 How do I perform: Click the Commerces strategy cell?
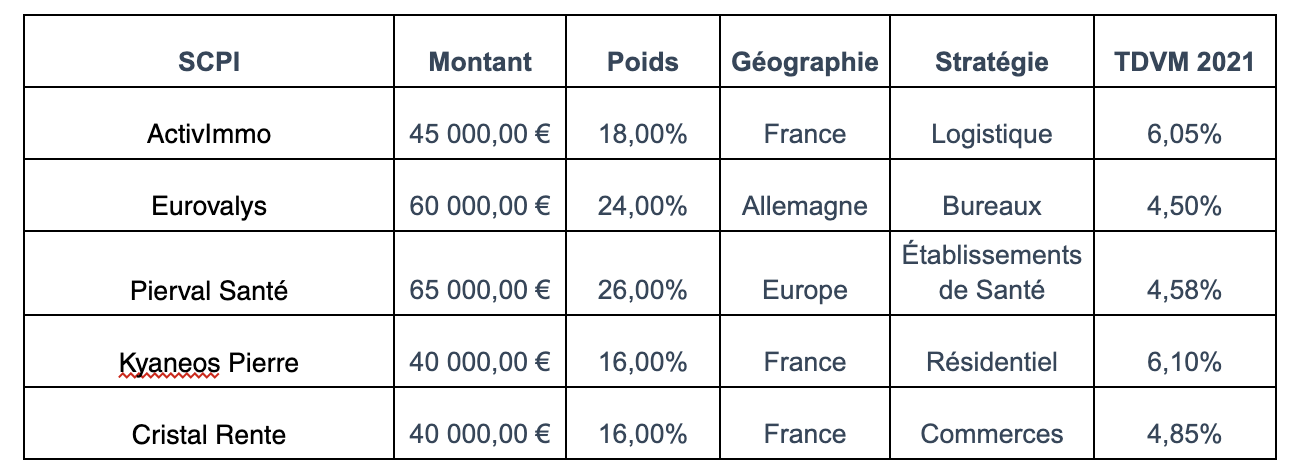[x=992, y=424]
